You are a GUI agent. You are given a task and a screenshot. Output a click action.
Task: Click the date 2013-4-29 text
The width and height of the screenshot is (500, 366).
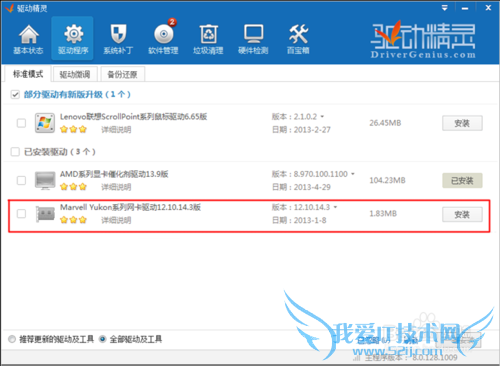click(x=312, y=187)
